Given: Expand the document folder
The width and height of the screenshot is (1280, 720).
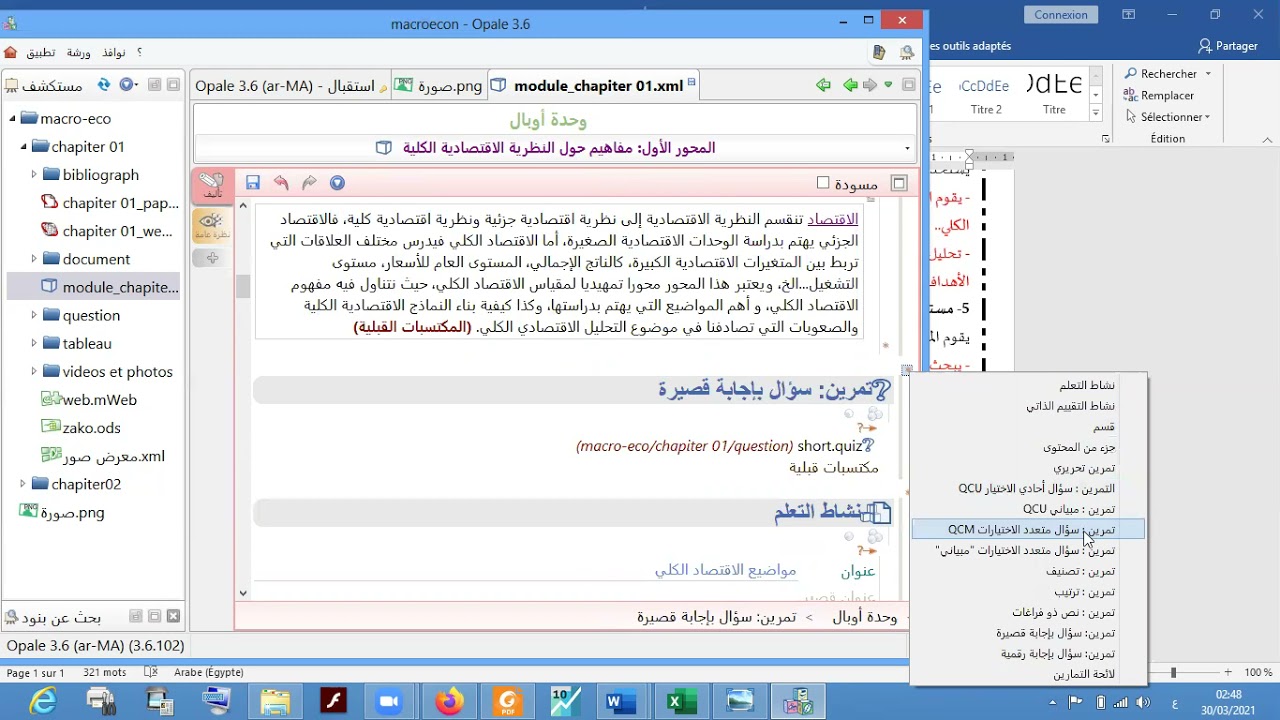Looking at the screenshot, I should click(x=33, y=259).
